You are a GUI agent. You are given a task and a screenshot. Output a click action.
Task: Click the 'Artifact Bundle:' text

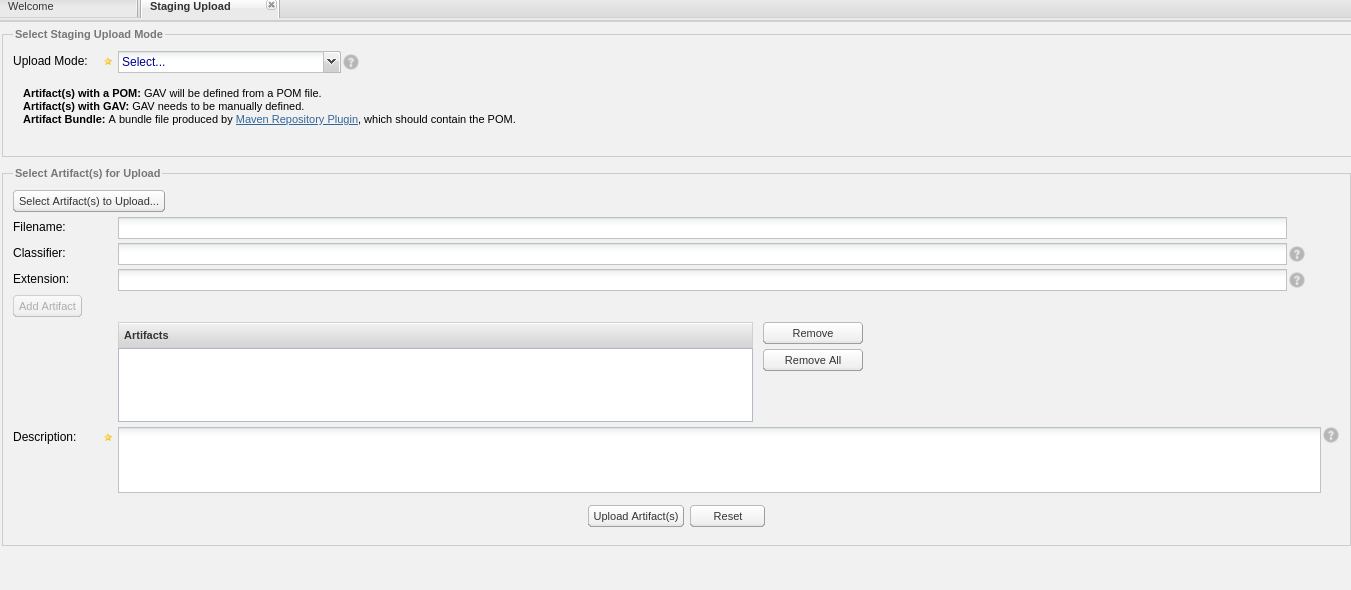click(64, 119)
